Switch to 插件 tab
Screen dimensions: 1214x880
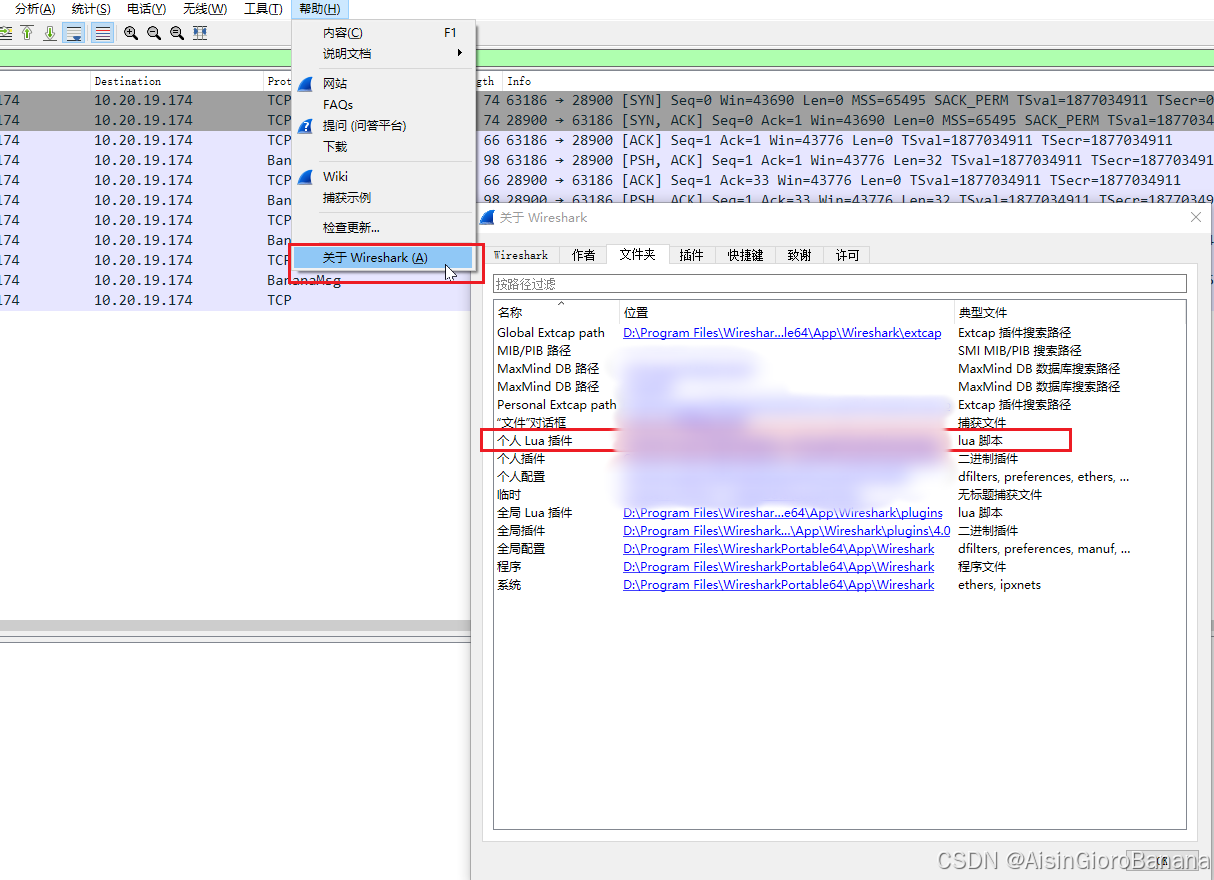[x=691, y=255]
